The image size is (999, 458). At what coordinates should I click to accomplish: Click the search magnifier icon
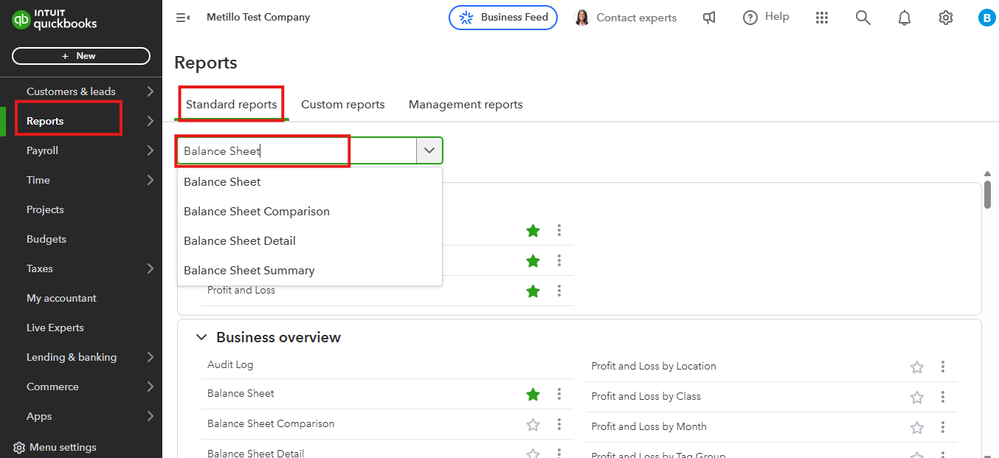(863, 18)
